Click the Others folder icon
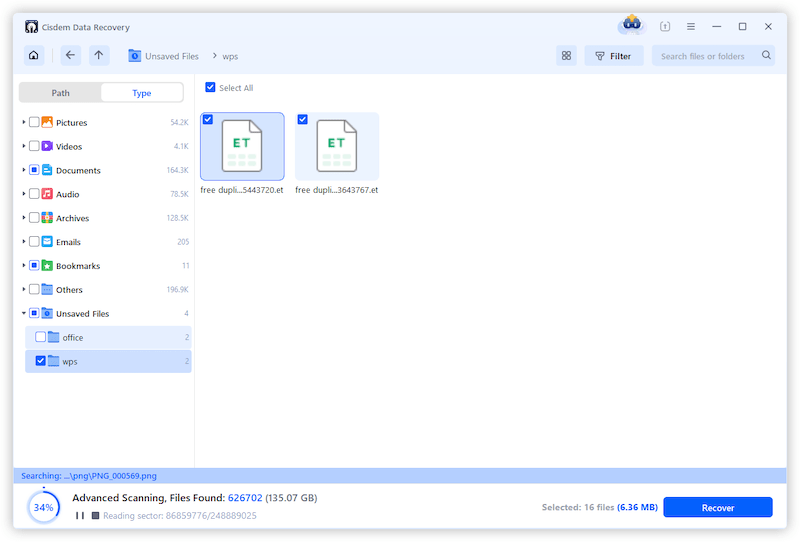The image size is (800, 542). (x=47, y=289)
